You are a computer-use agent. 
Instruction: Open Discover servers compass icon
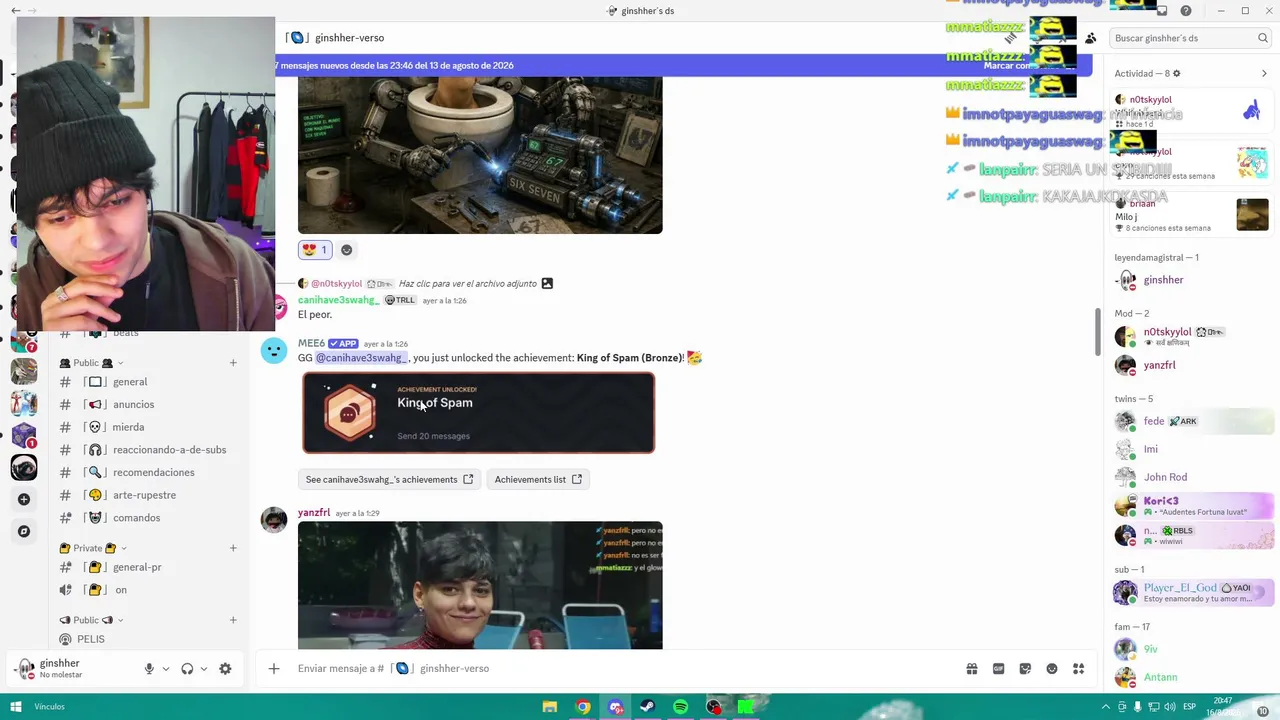pos(24,531)
